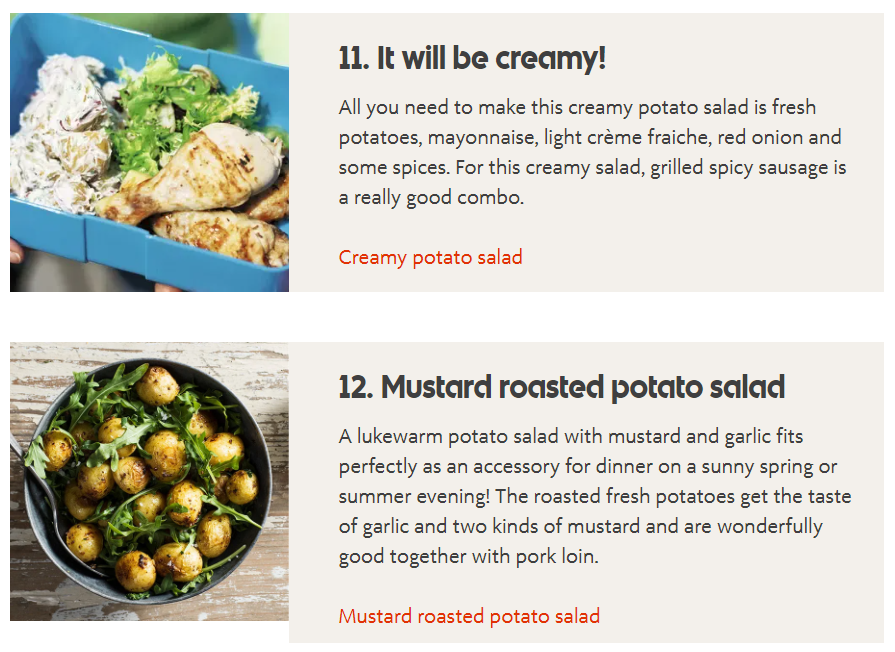Click the word 'lukewarm' in the second description
This screenshot has height=652, width=895.
[x=400, y=437]
